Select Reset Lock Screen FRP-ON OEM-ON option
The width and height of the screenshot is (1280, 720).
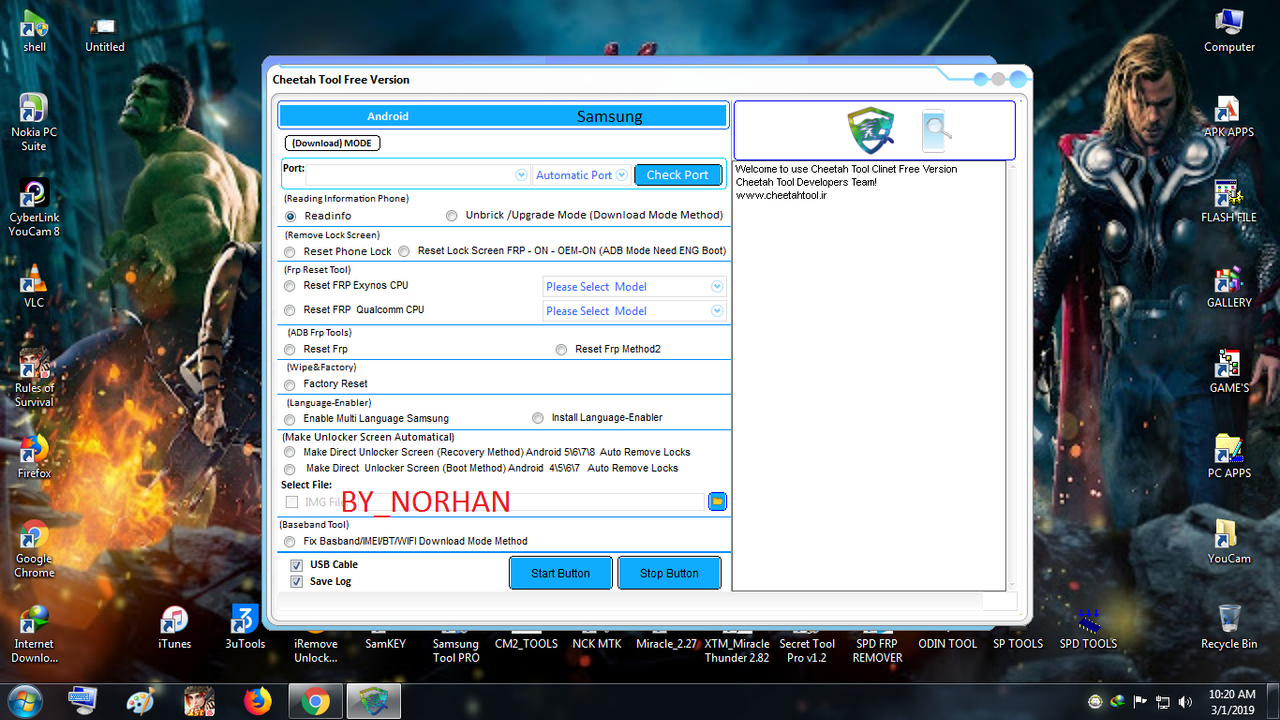click(404, 251)
